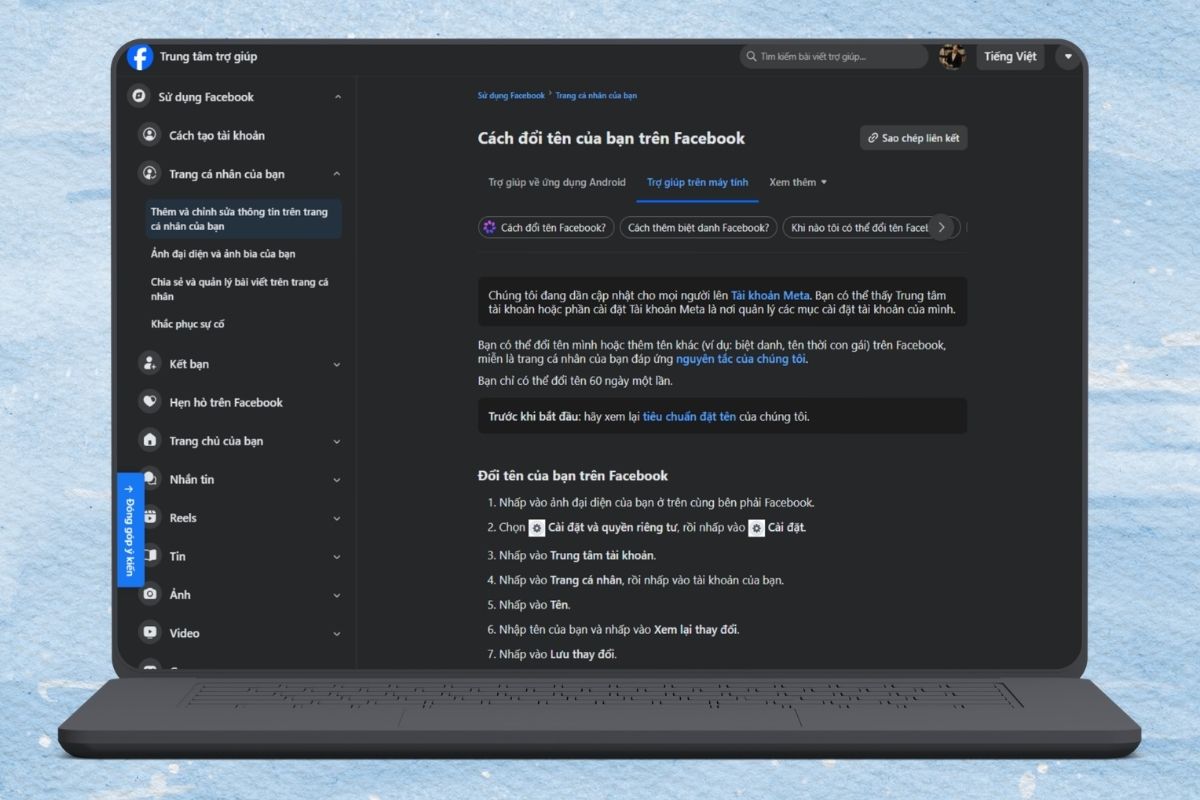Expand the Ảnh section chevron
1200x800 pixels.
point(337,595)
